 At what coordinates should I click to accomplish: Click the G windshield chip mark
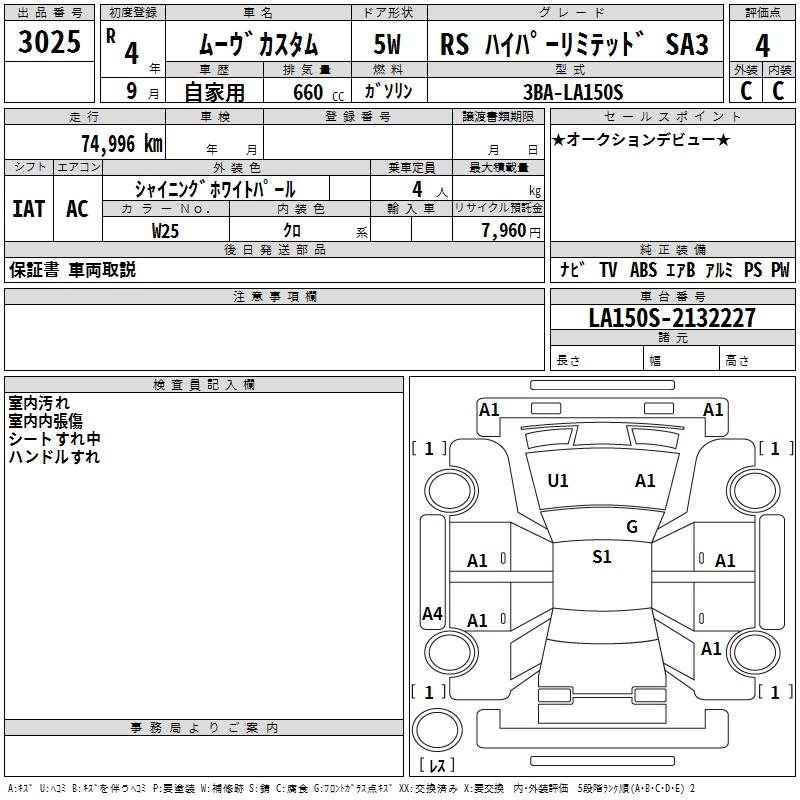pos(632,527)
